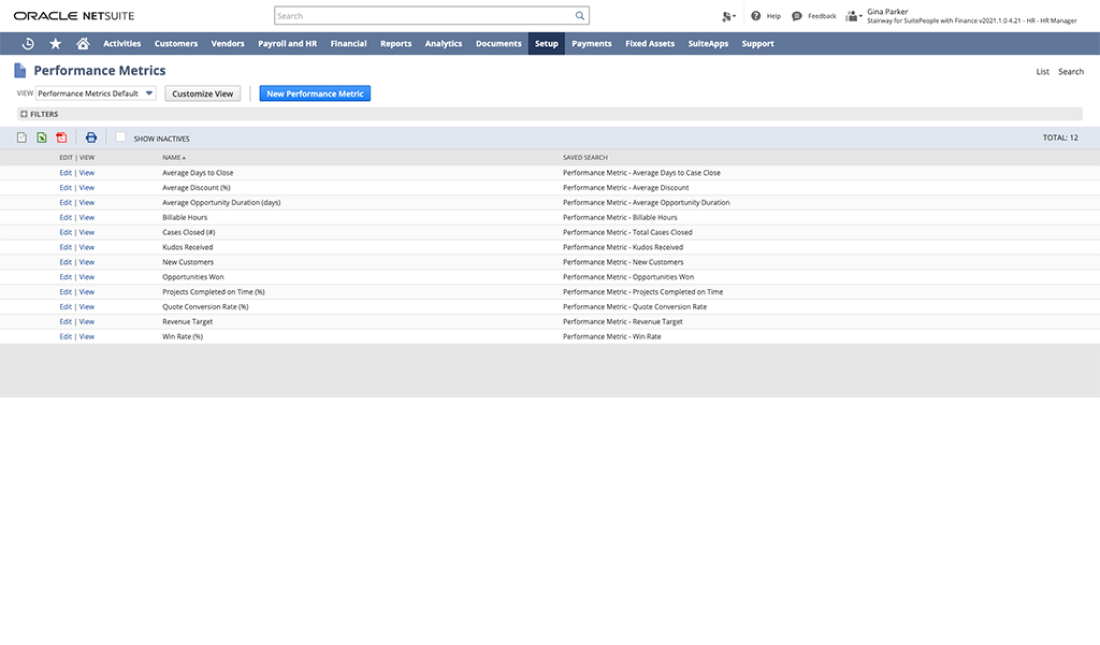Sort the list by the Name column header
1100x645 pixels.
click(x=173, y=157)
